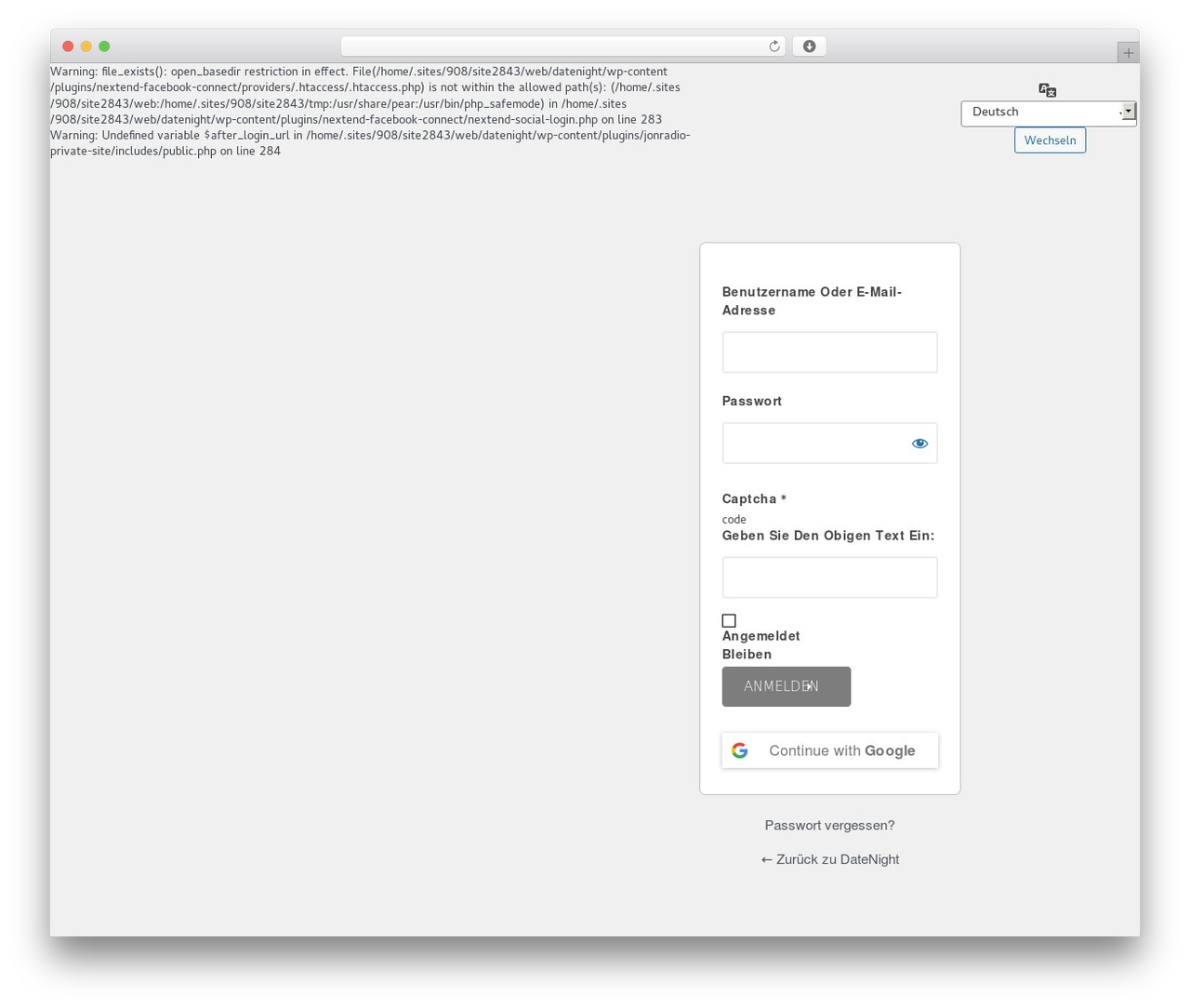Click the Captcha * label
Viewport: 1190px width, 1008px height.
click(x=754, y=499)
